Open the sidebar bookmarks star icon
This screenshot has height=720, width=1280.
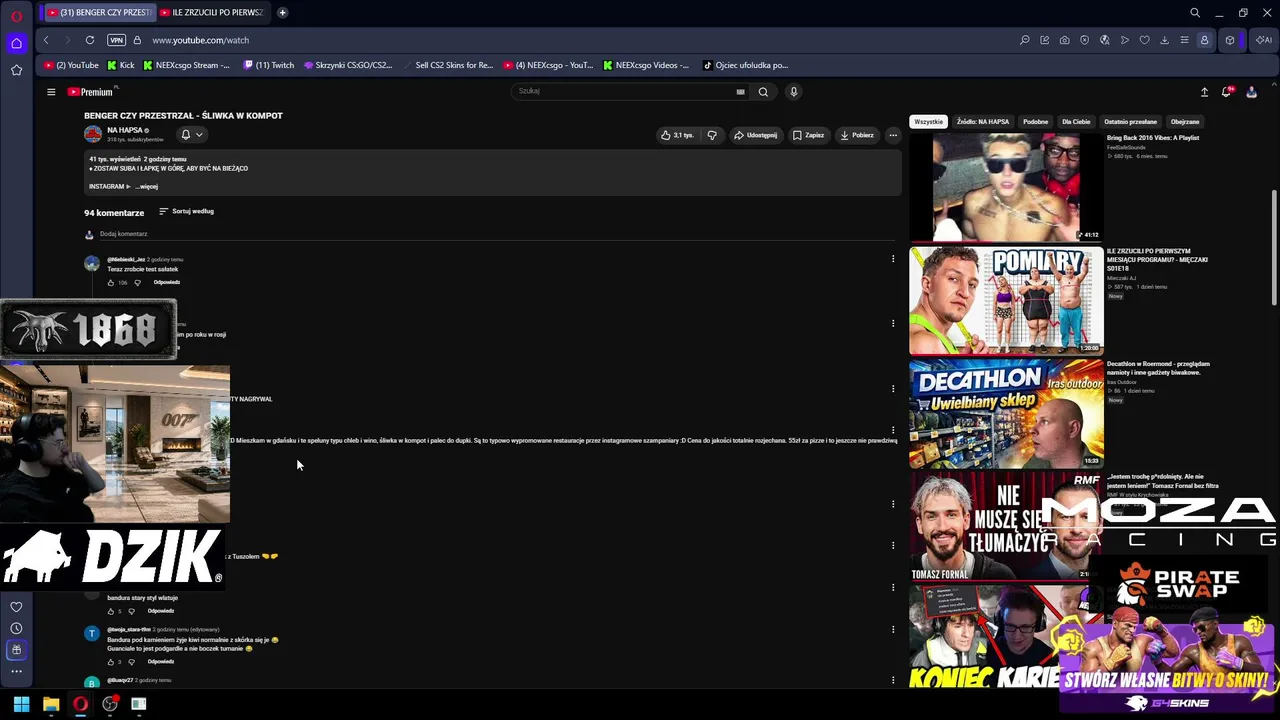tap(16, 70)
